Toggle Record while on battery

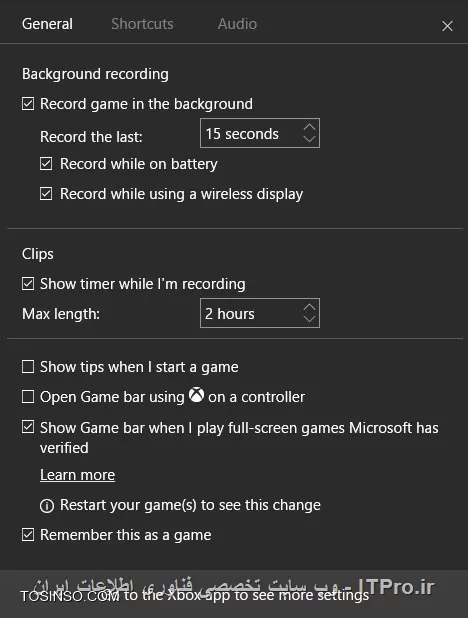point(46,164)
